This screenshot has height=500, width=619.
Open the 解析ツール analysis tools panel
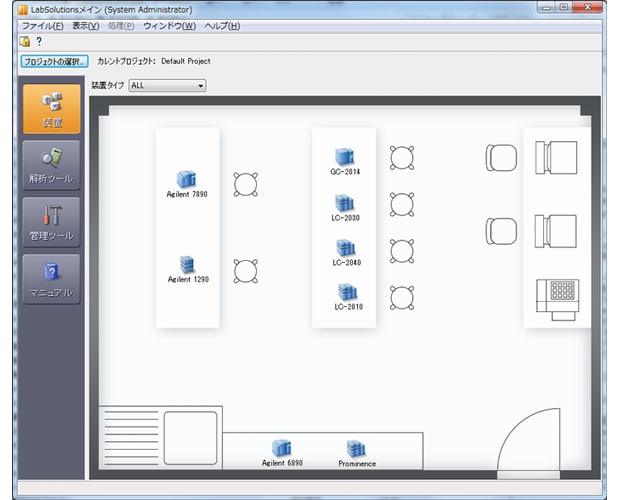(x=51, y=165)
